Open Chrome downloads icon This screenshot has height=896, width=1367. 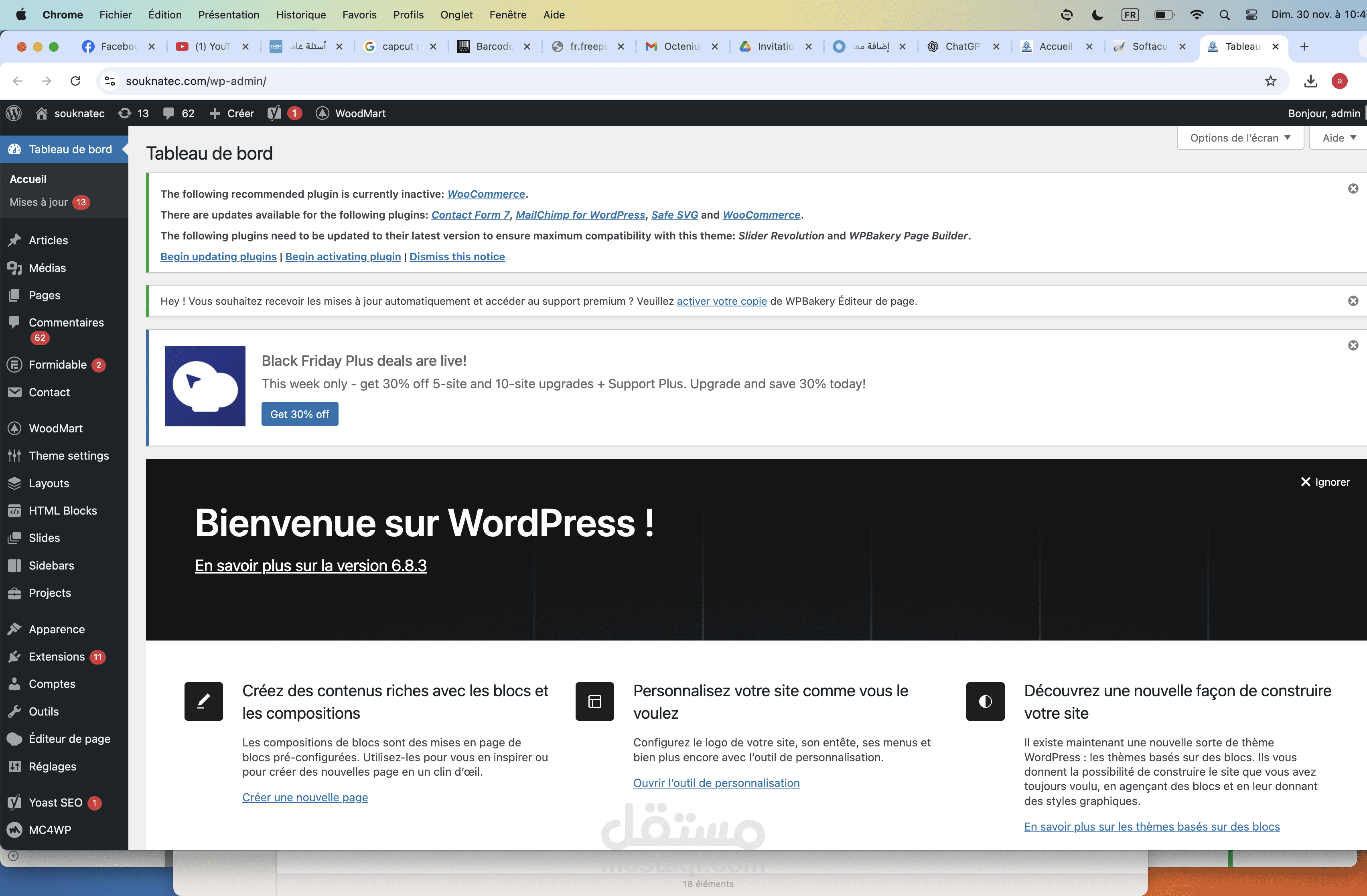[1310, 81]
